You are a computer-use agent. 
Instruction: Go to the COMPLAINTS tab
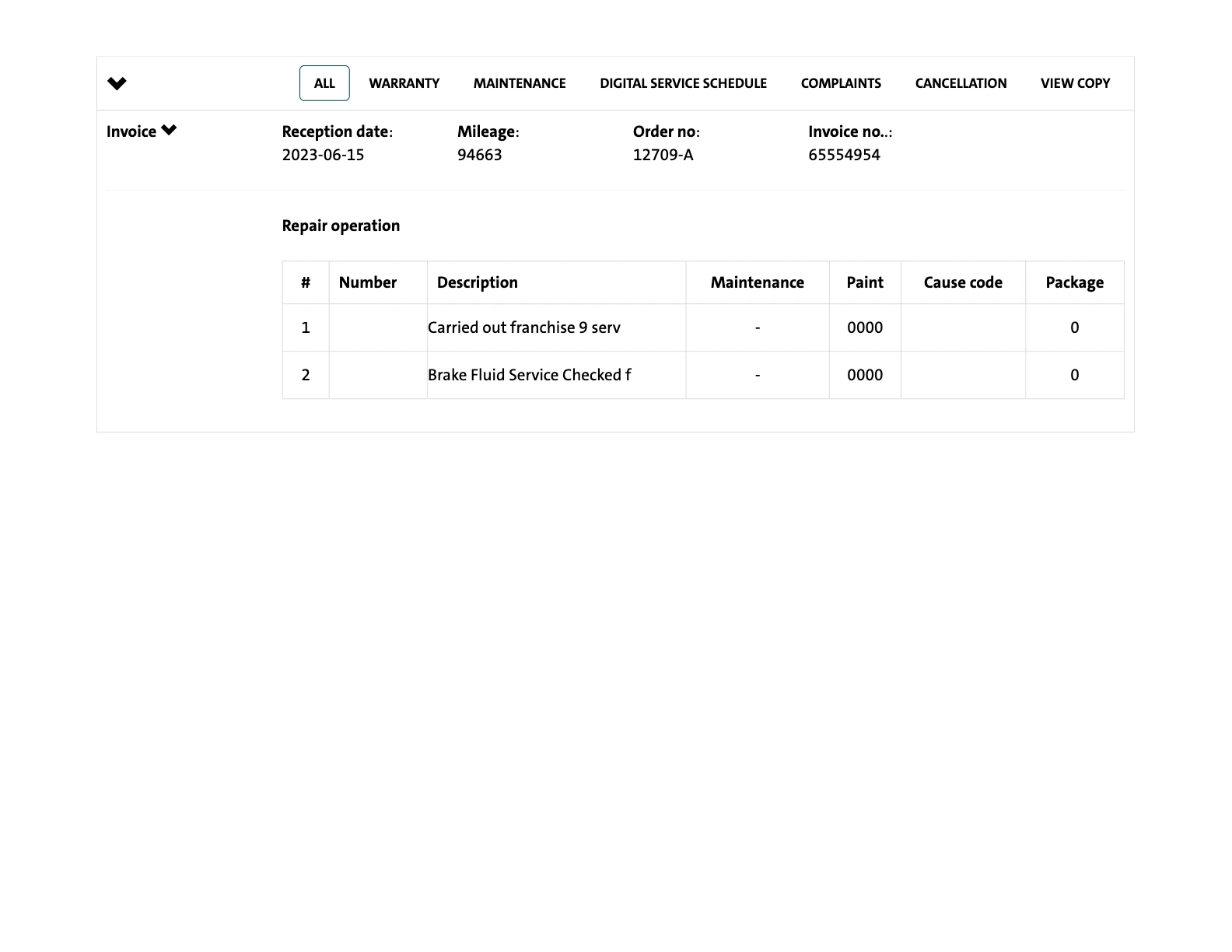841,83
